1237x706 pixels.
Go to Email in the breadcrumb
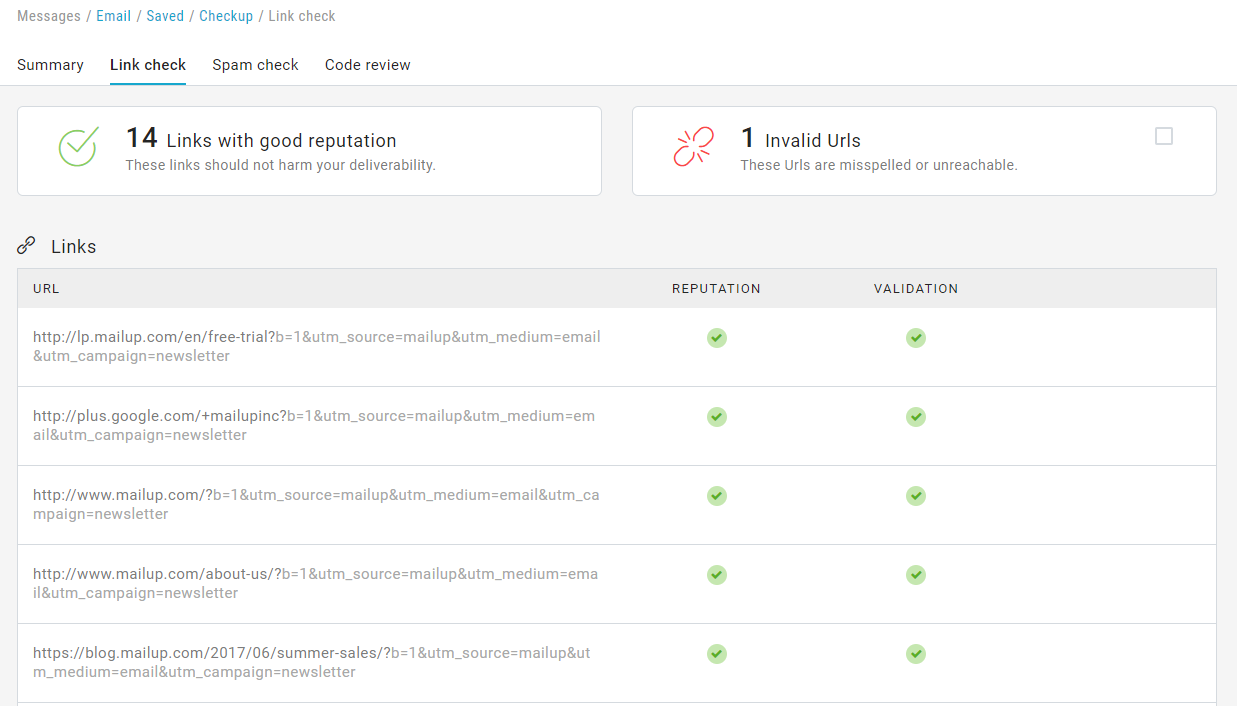[113, 16]
